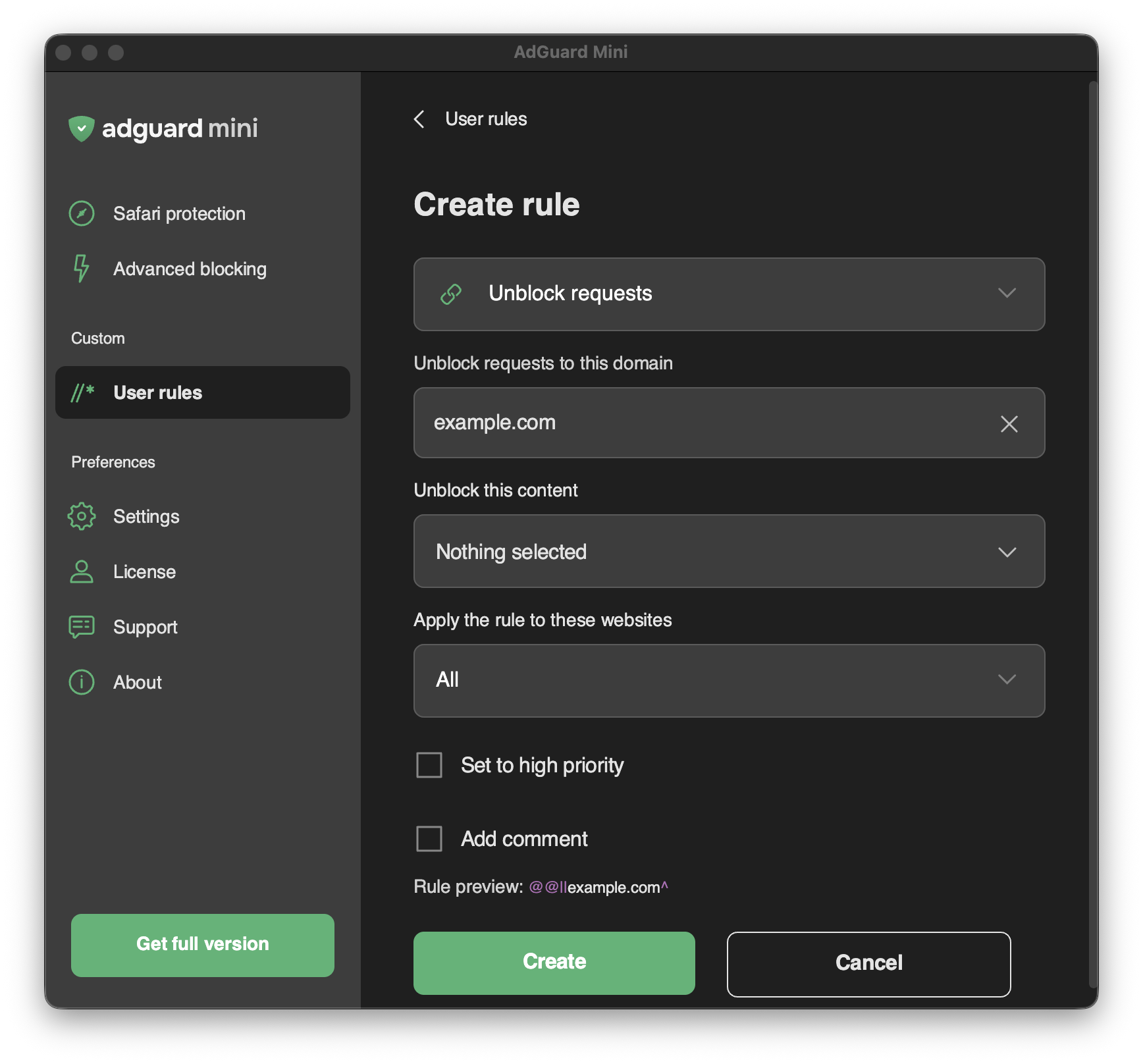
Task: Select the lightning bolt Advanced blocking icon
Action: 80,269
